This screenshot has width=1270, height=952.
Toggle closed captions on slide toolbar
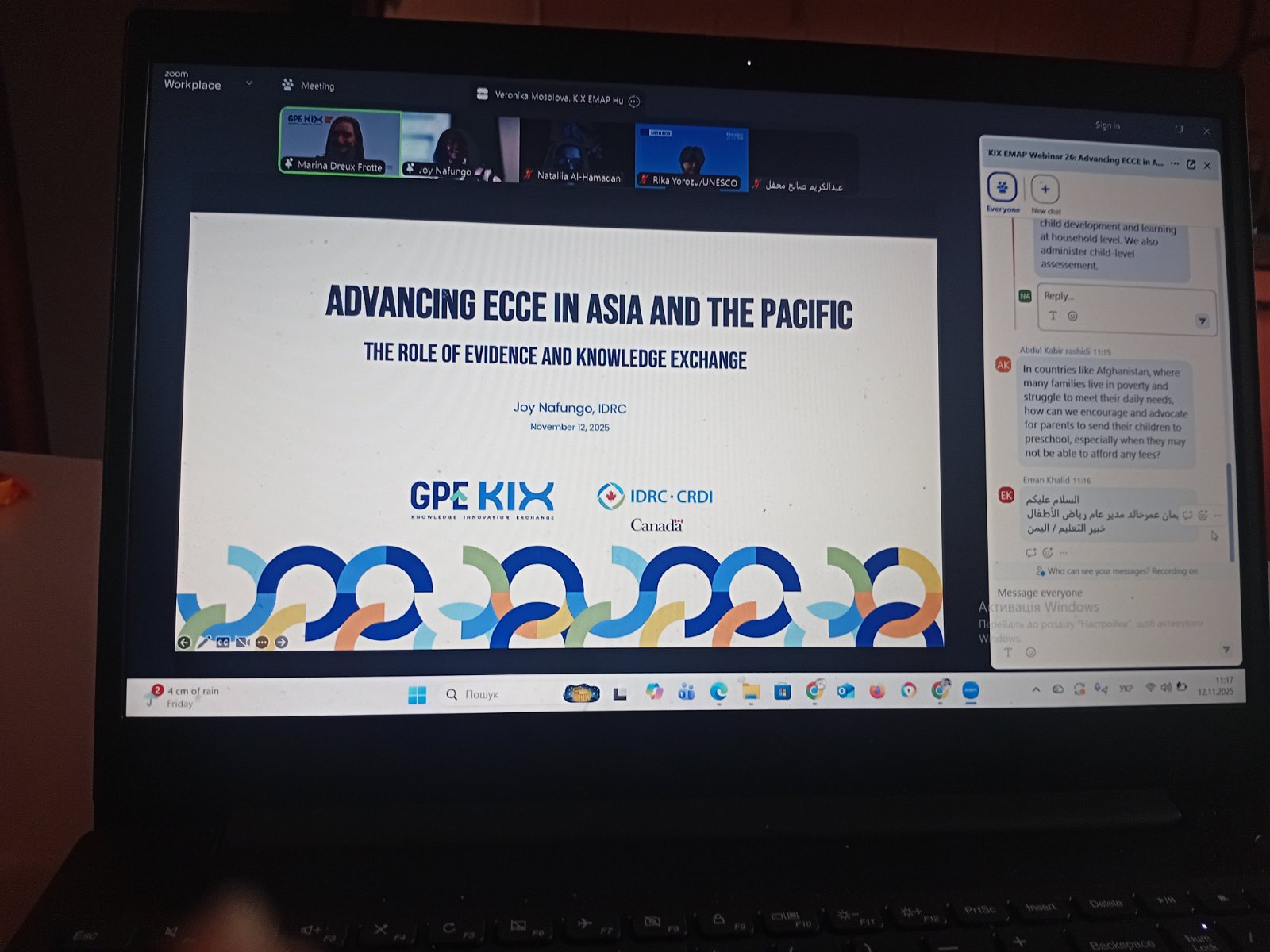pos(223,643)
